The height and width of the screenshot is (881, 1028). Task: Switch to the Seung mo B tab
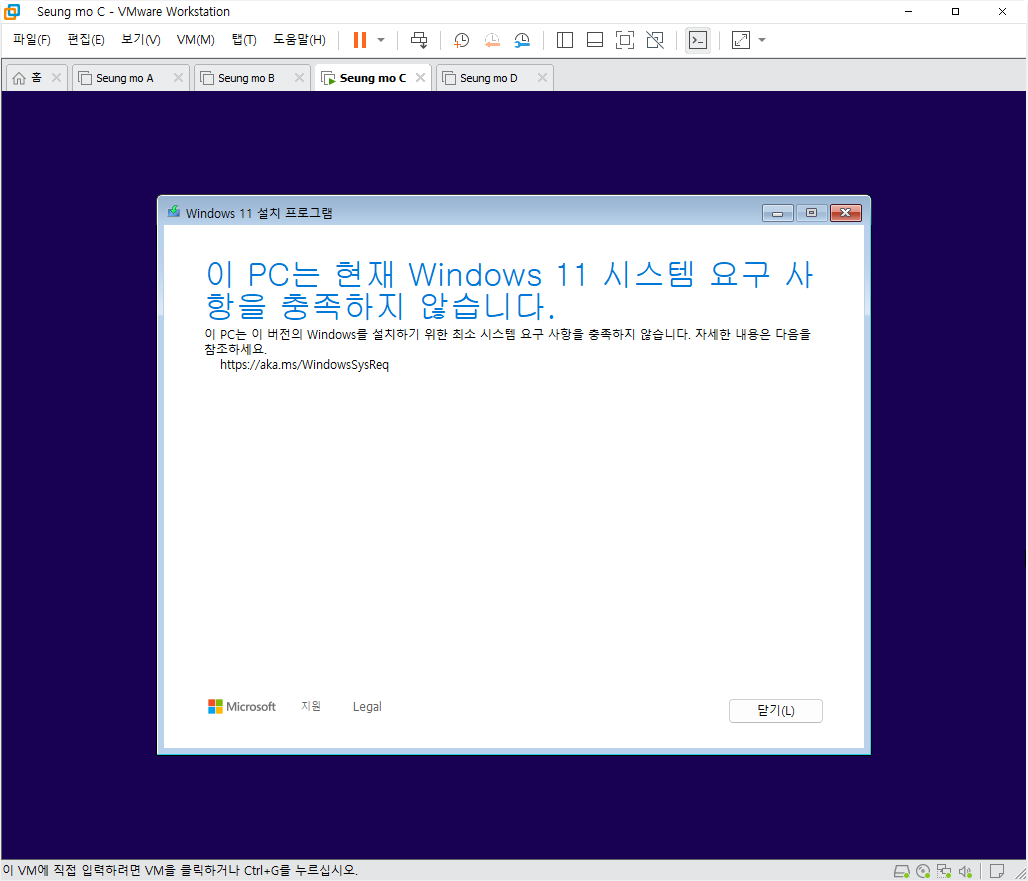[246, 78]
